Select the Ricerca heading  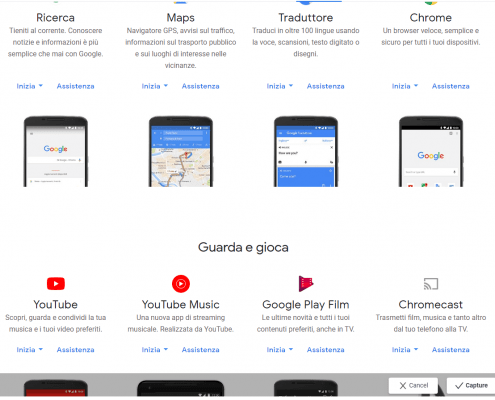click(x=55, y=18)
